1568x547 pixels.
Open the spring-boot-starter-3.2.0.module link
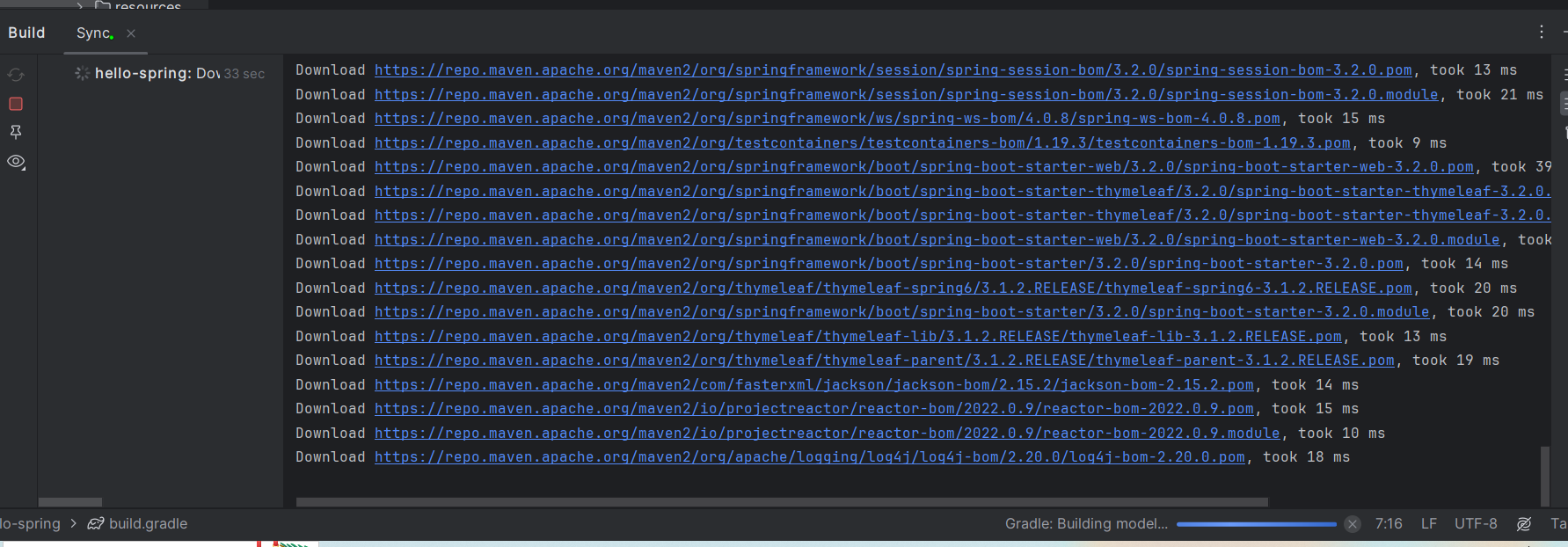click(901, 312)
